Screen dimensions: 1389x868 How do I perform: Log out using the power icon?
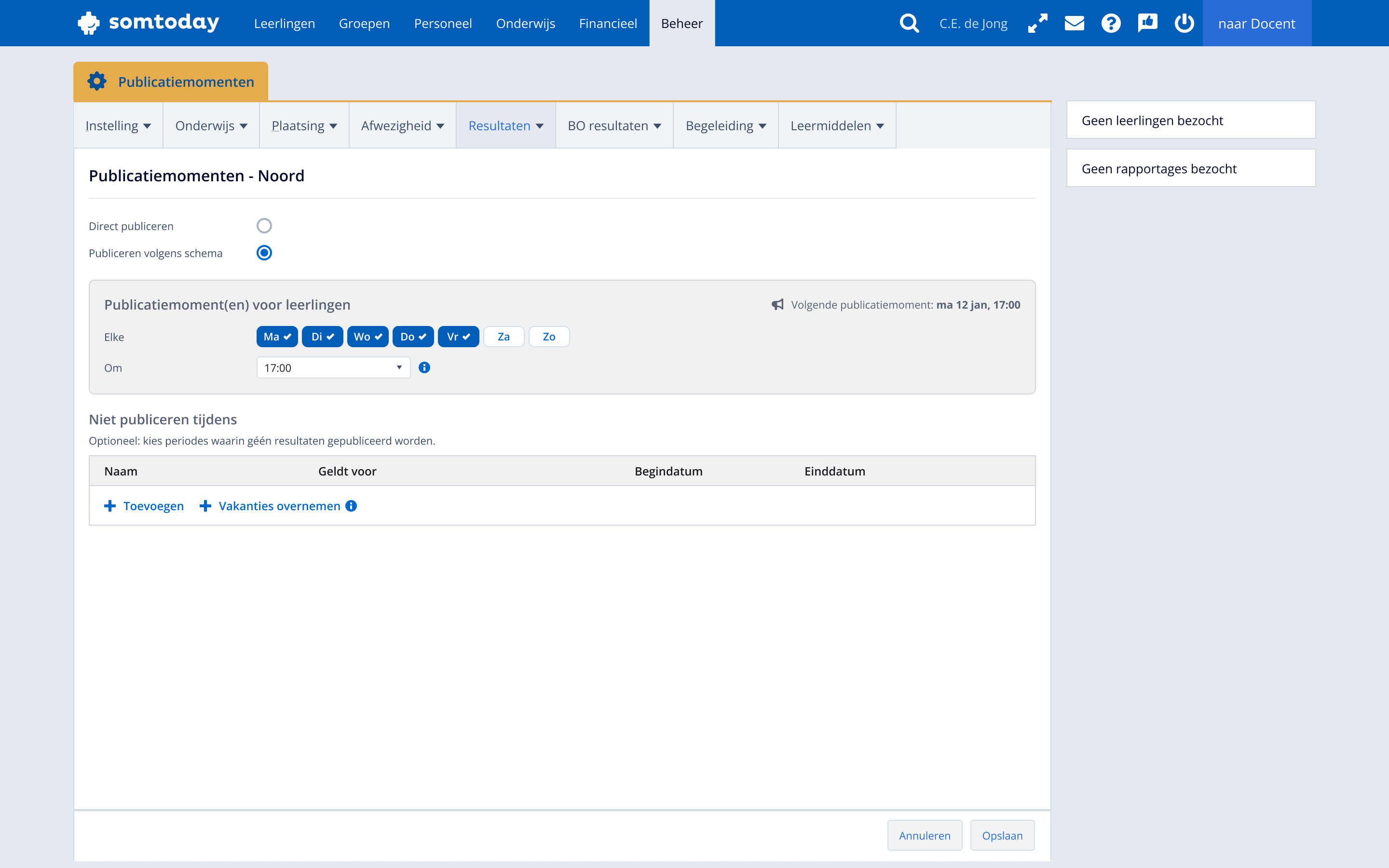coord(1184,24)
